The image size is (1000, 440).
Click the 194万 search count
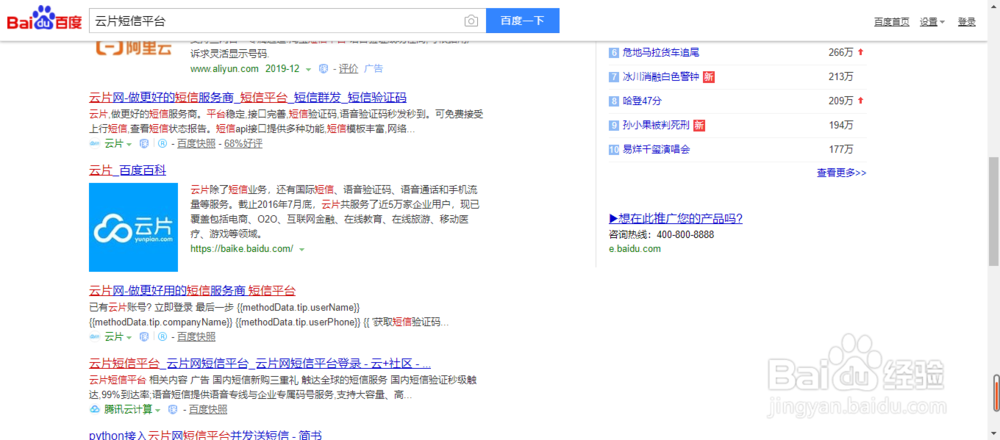click(841, 126)
